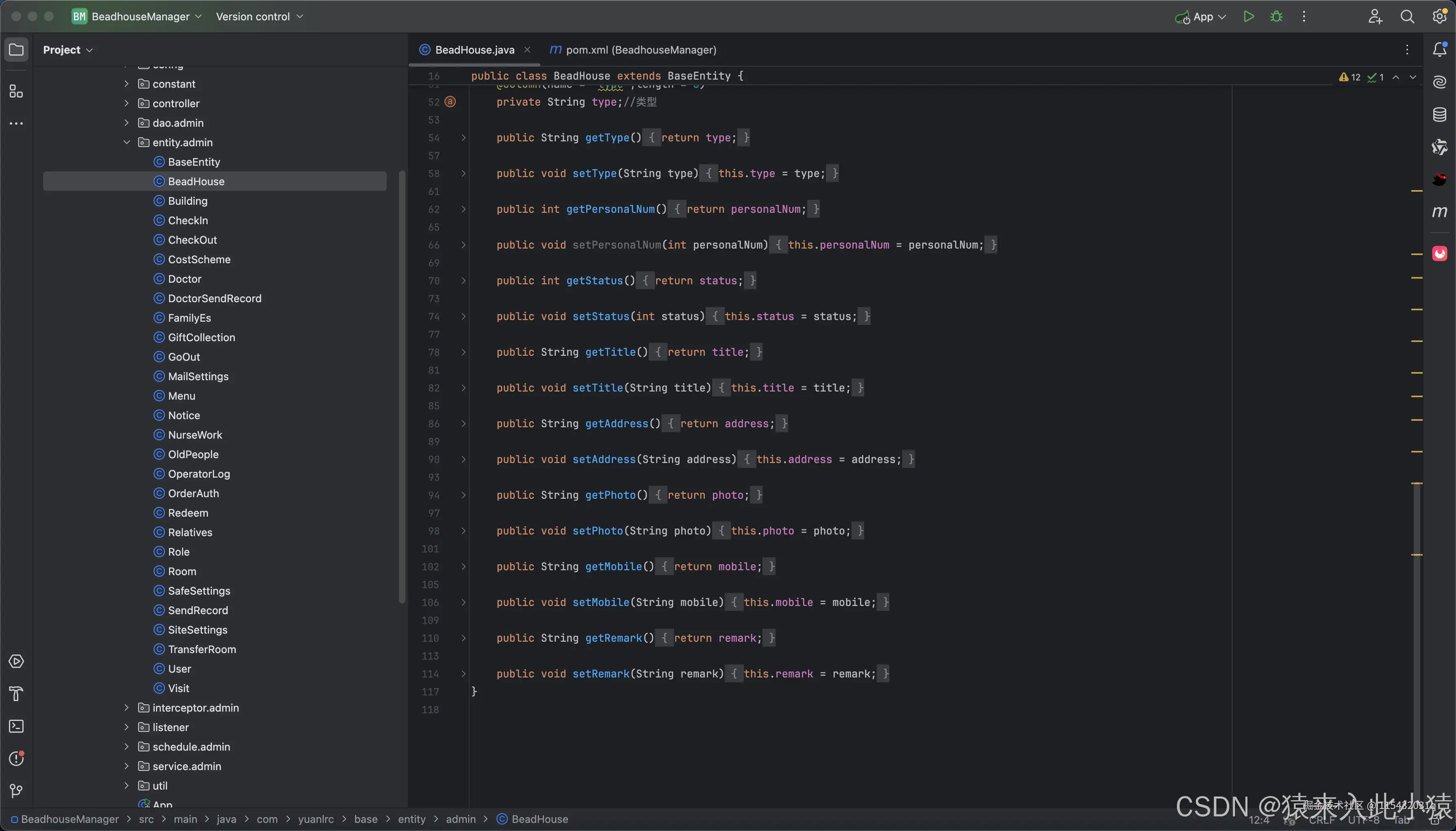The image size is (1456, 831).
Task: Expand the controller package folder
Action: pyautogui.click(x=127, y=103)
